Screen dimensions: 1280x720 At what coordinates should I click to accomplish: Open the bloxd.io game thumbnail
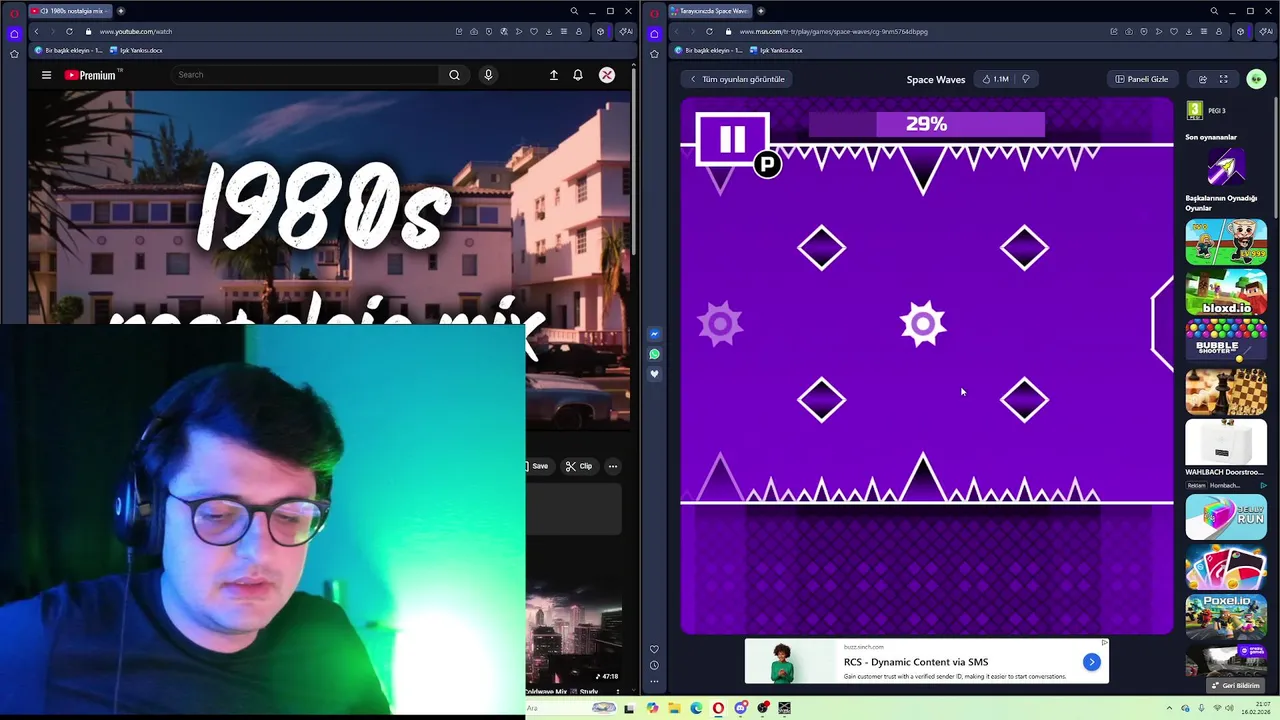(x=1226, y=292)
